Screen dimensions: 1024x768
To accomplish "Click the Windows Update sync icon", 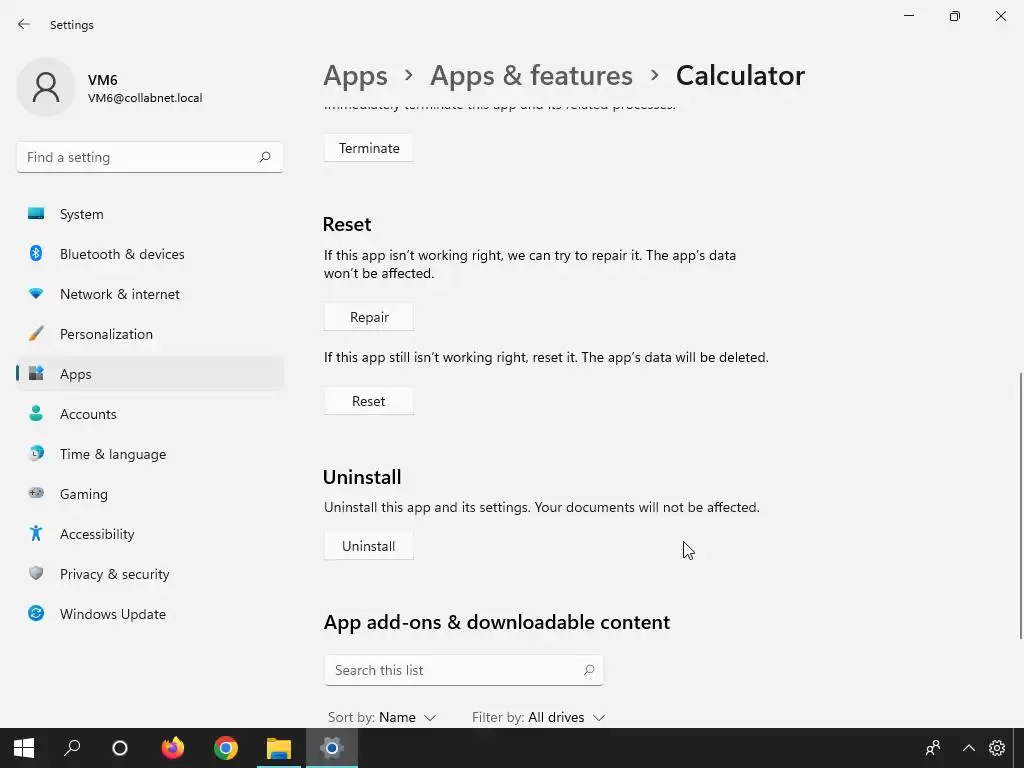I will [36, 613].
